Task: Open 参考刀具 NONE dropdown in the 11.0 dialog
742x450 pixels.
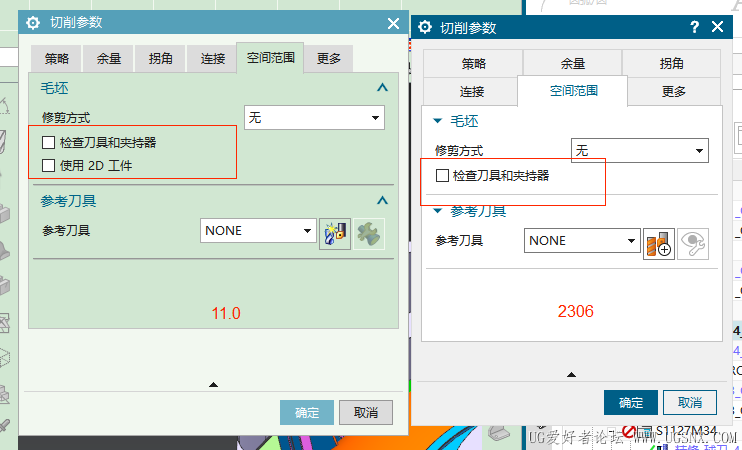Action: click(x=258, y=230)
